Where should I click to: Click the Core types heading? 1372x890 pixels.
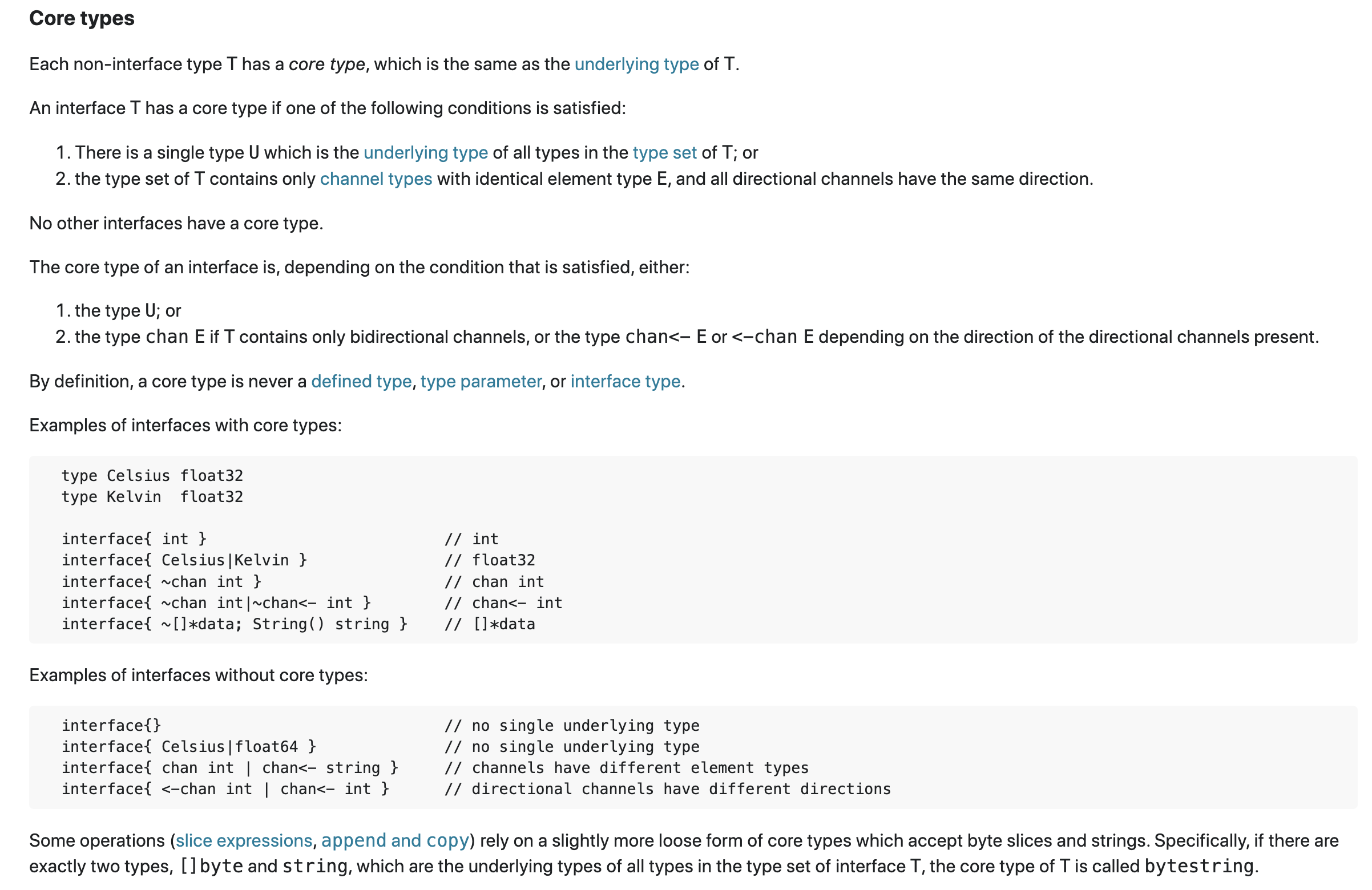(x=82, y=18)
